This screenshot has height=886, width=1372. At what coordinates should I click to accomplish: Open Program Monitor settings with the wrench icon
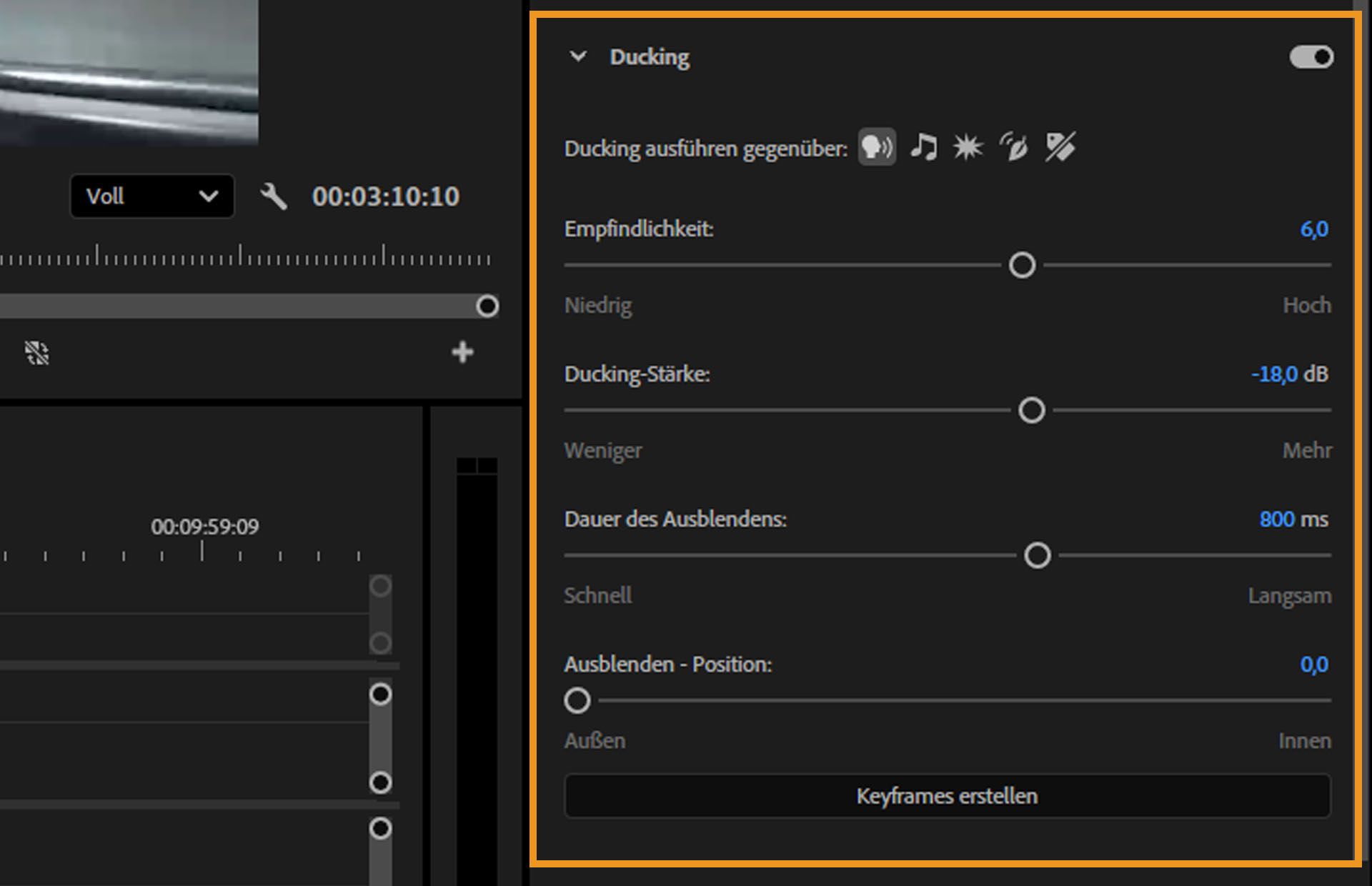pyautogui.click(x=274, y=197)
